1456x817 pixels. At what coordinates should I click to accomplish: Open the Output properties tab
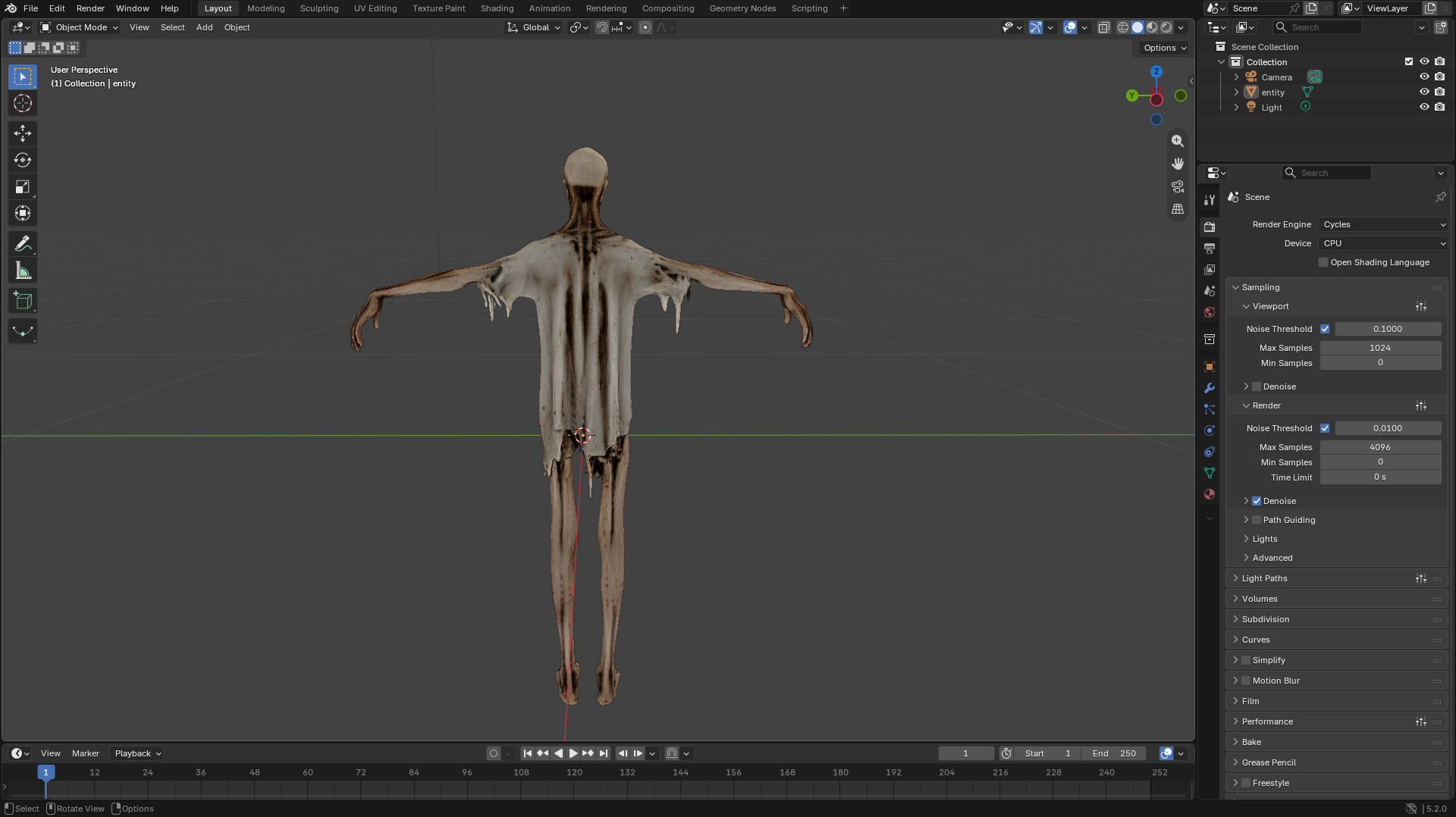[1210, 249]
